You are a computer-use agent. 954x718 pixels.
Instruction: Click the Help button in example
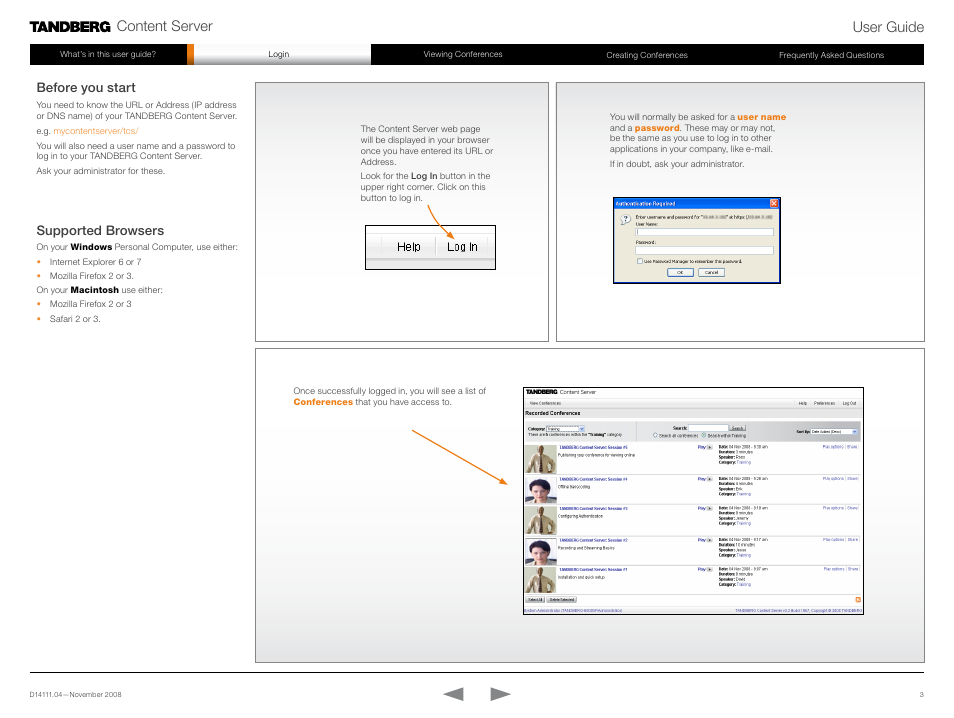(x=409, y=246)
